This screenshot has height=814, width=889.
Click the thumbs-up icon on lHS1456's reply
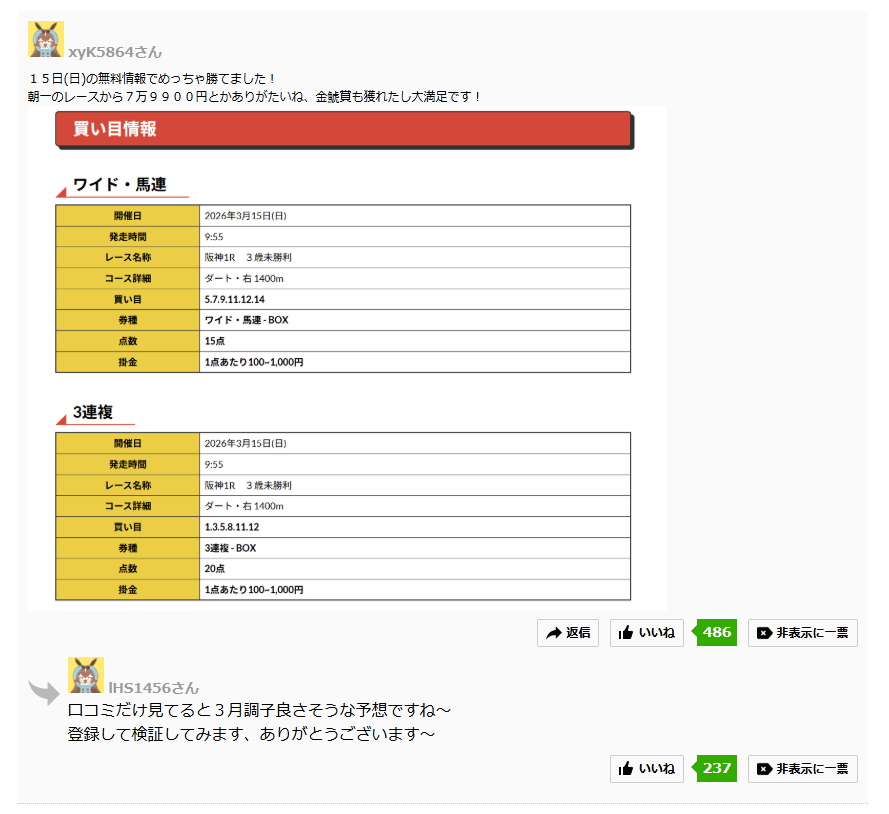point(626,769)
